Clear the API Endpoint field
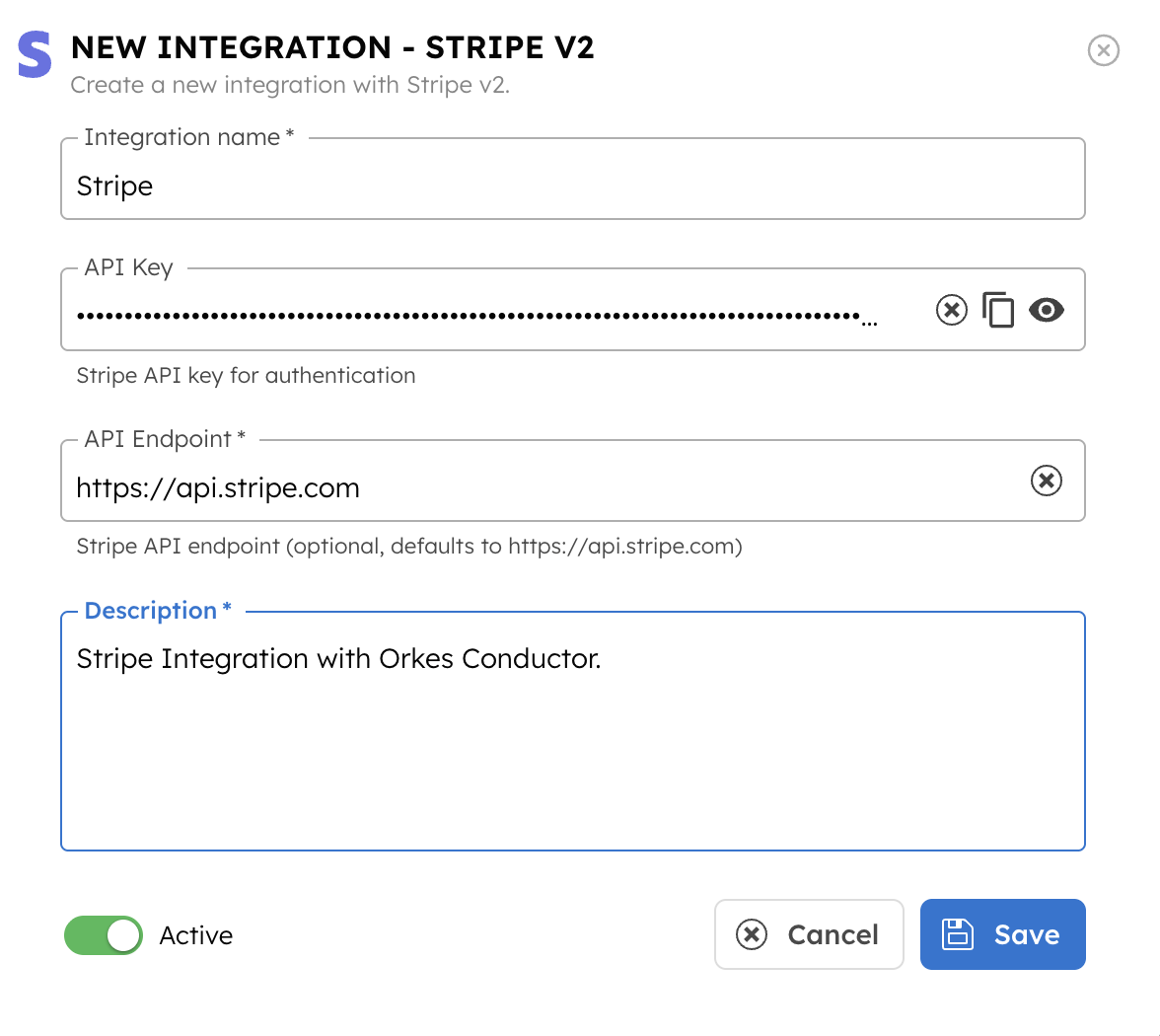 [x=1046, y=481]
